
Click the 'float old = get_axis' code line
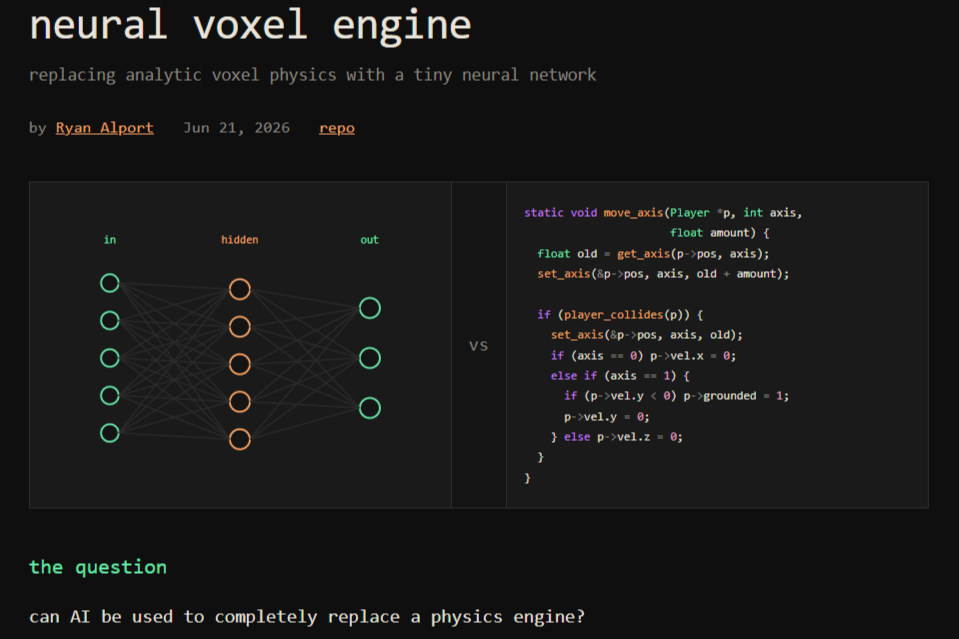(653, 254)
